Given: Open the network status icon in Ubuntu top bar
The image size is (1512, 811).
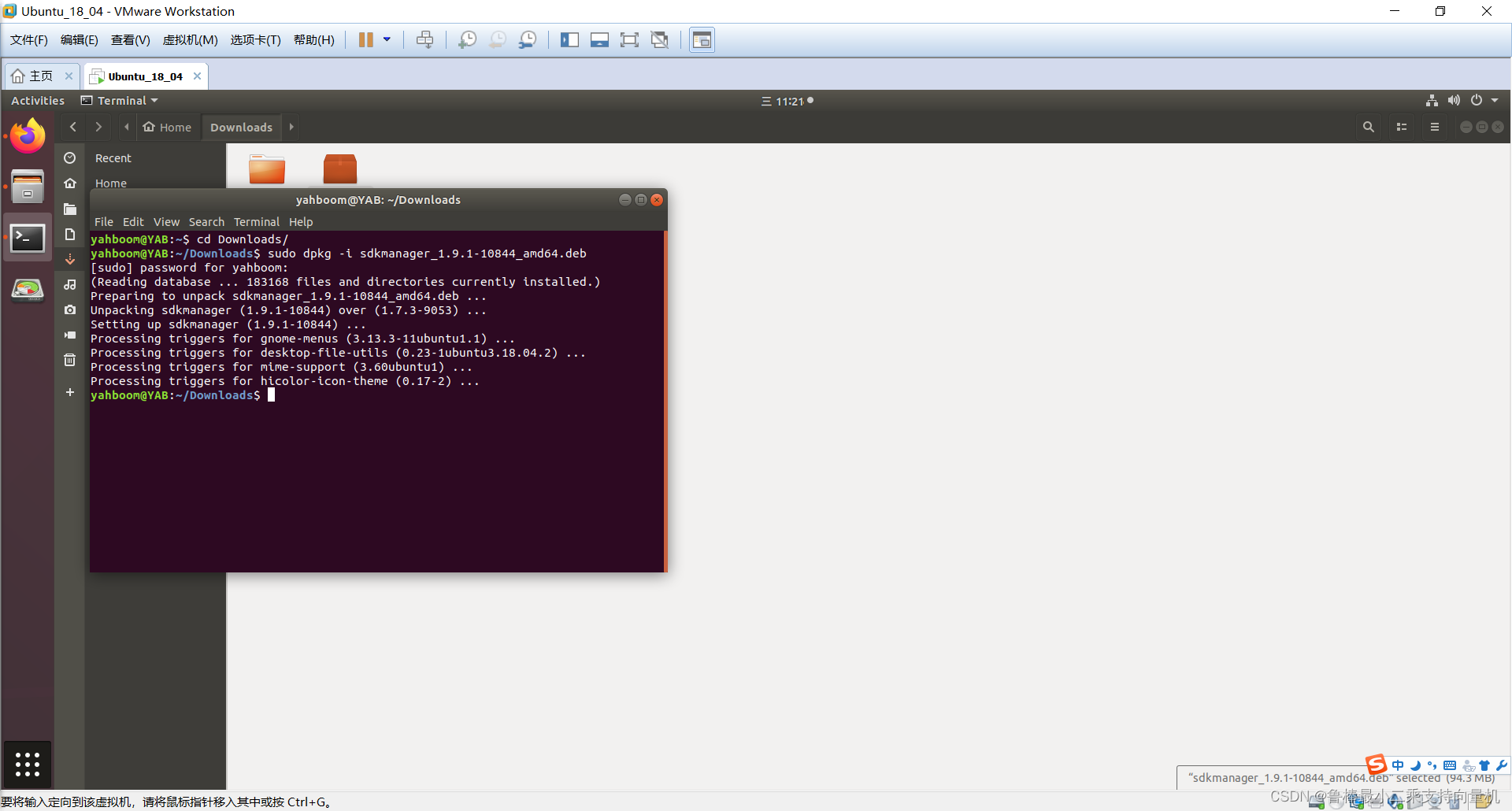Looking at the screenshot, I should point(1432,101).
